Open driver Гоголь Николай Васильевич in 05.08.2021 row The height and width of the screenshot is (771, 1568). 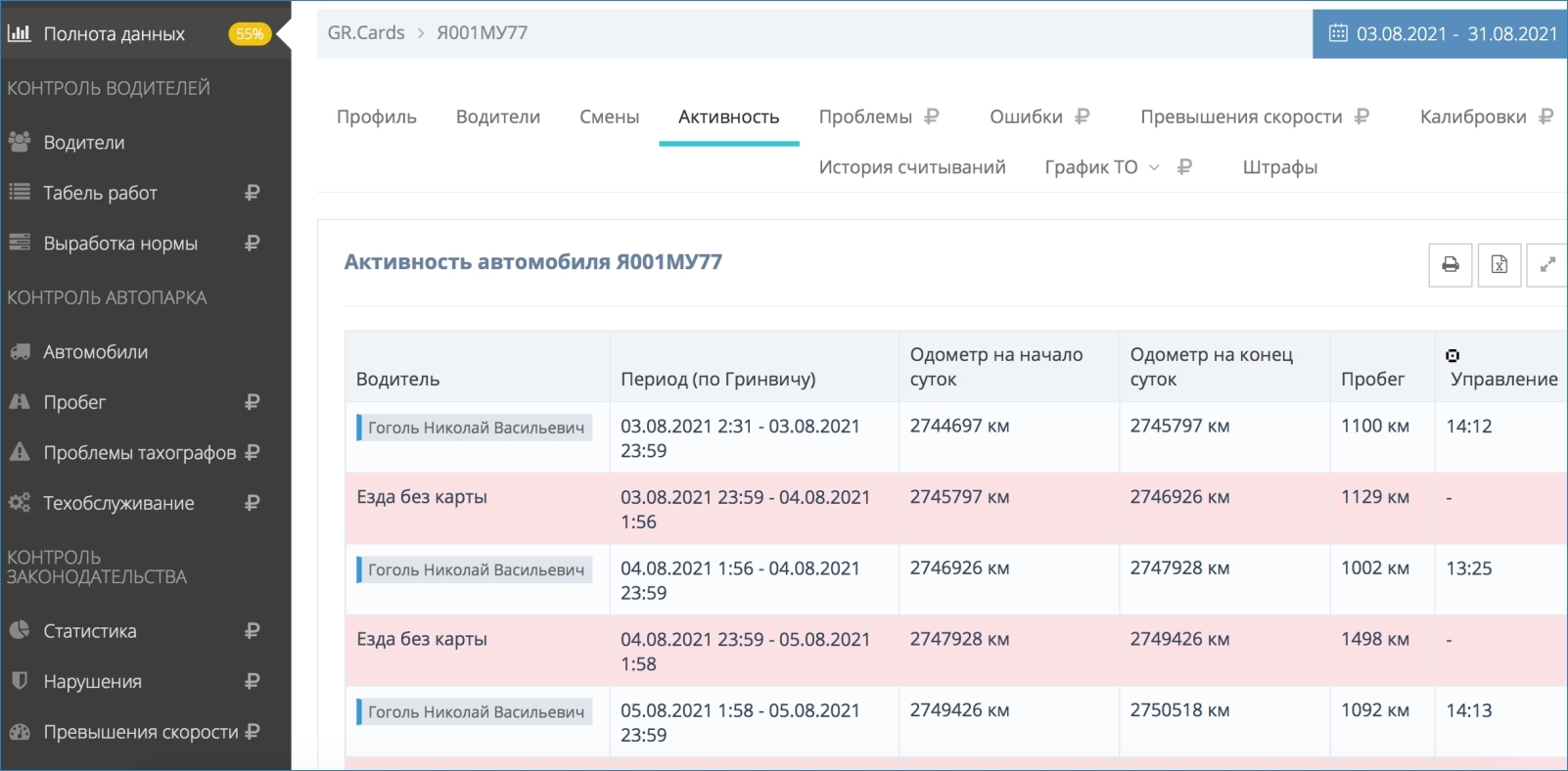(x=475, y=712)
